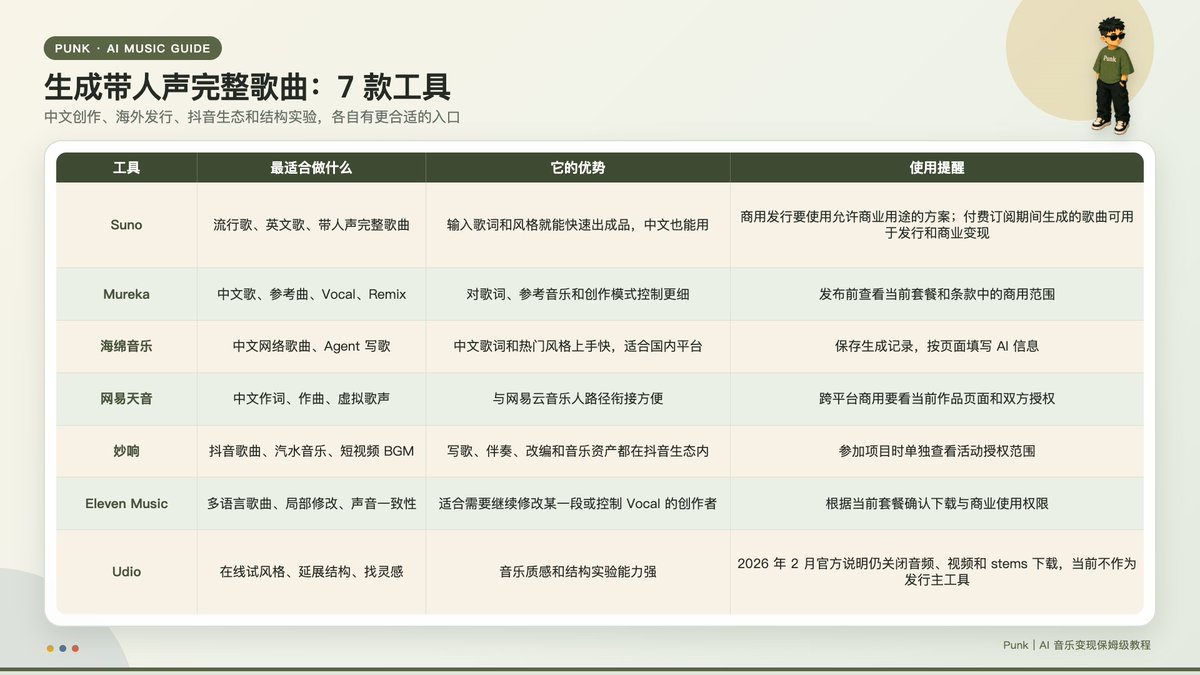Click the cell 流行歌、英文歌、带人声完整歌曲

click(311, 225)
